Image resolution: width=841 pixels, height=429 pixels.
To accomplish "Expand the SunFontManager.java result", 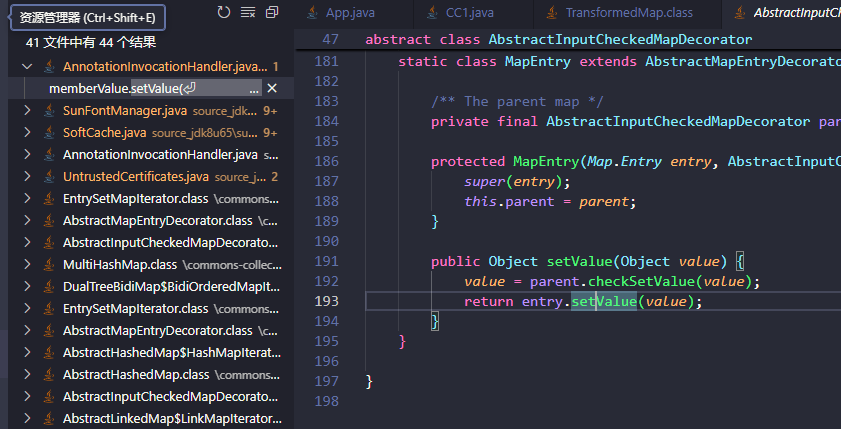I will [27, 111].
